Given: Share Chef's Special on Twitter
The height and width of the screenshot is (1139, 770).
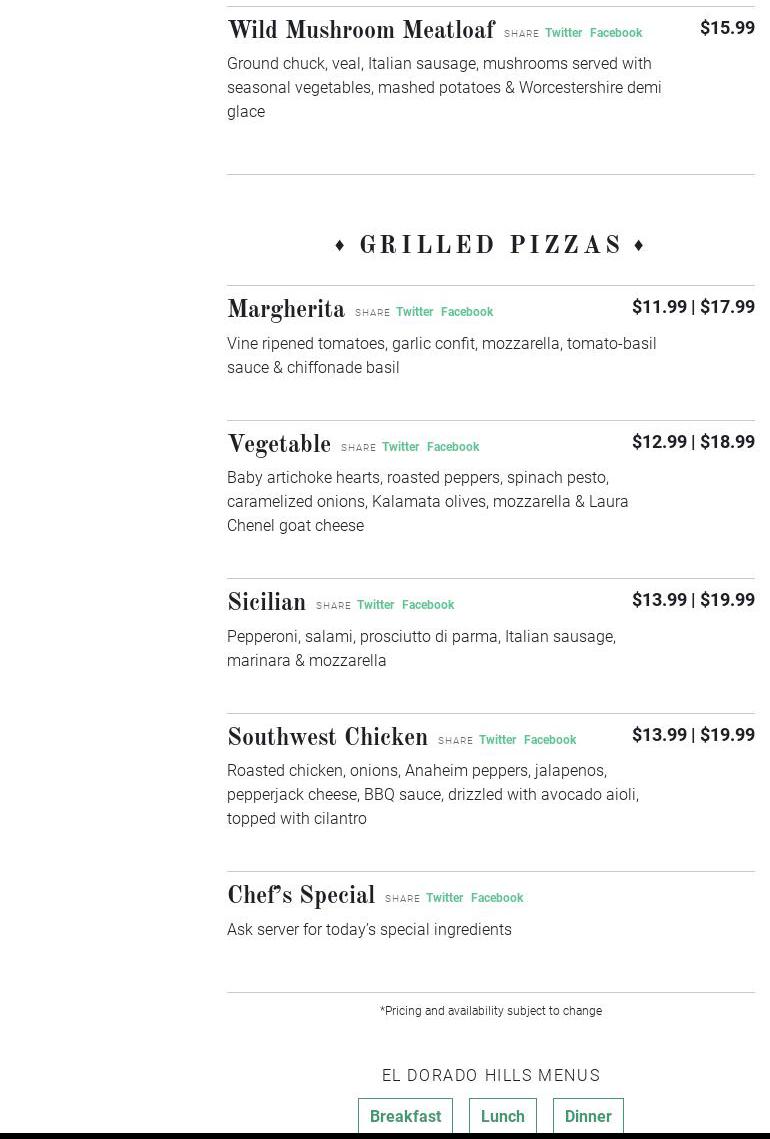Looking at the screenshot, I should 444,898.
